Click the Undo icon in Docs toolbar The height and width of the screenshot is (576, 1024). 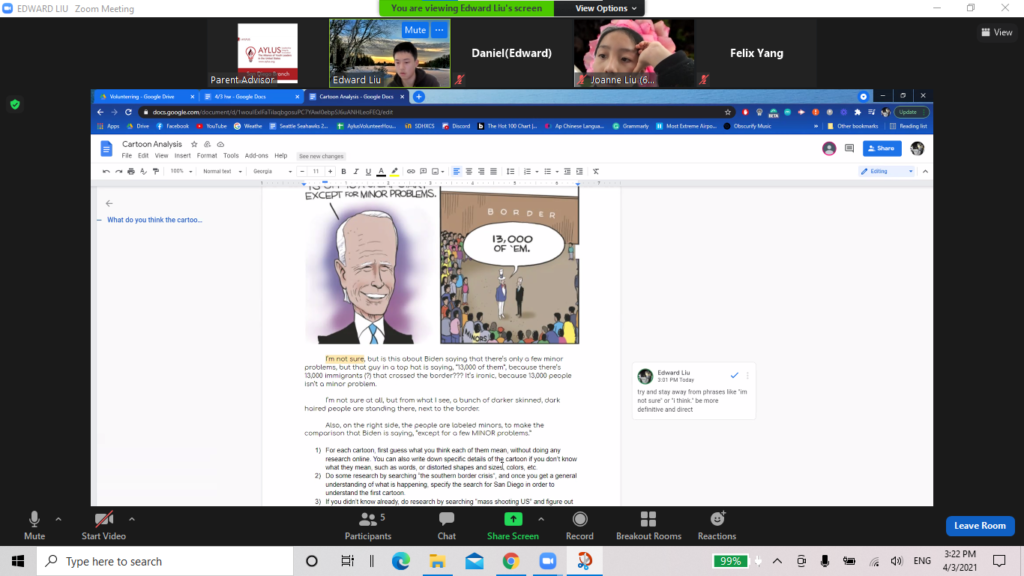[106, 171]
